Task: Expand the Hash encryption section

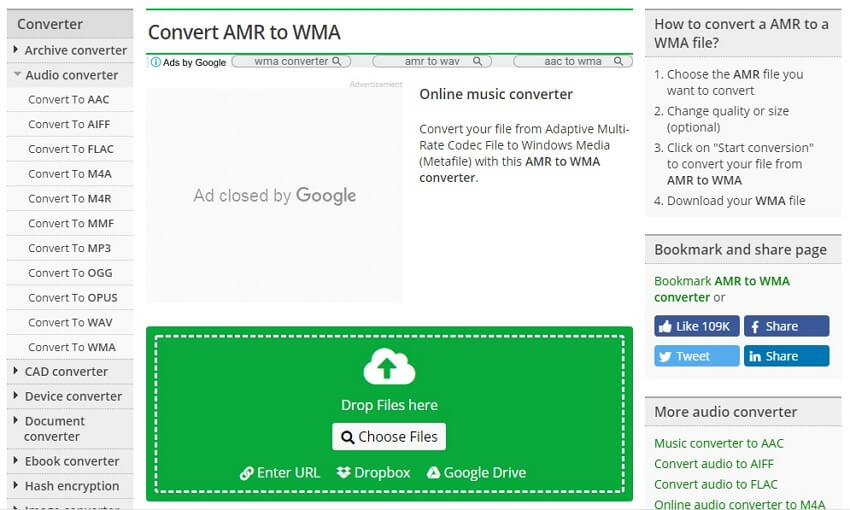Action: 69,486
